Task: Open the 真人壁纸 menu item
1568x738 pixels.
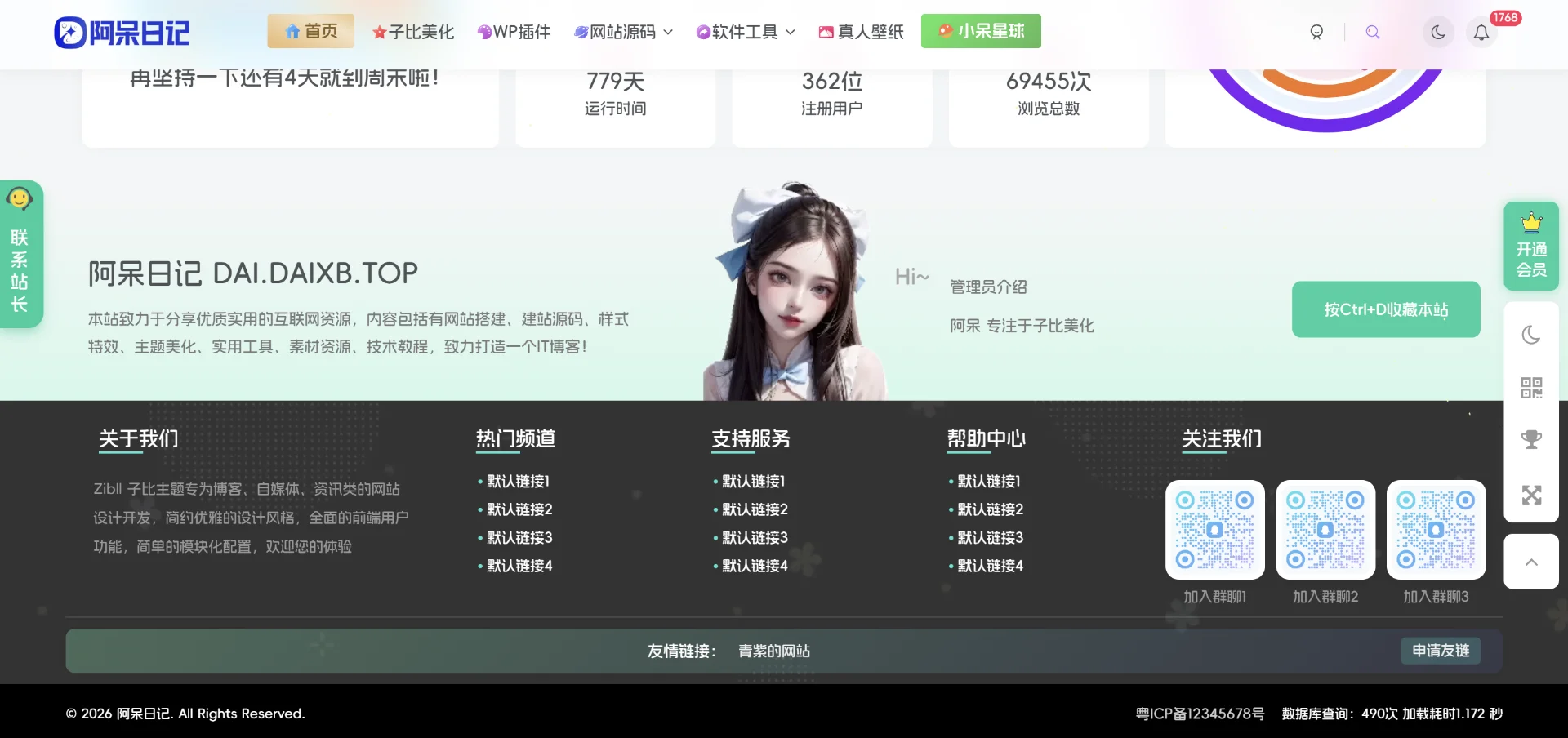Action: [860, 32]
